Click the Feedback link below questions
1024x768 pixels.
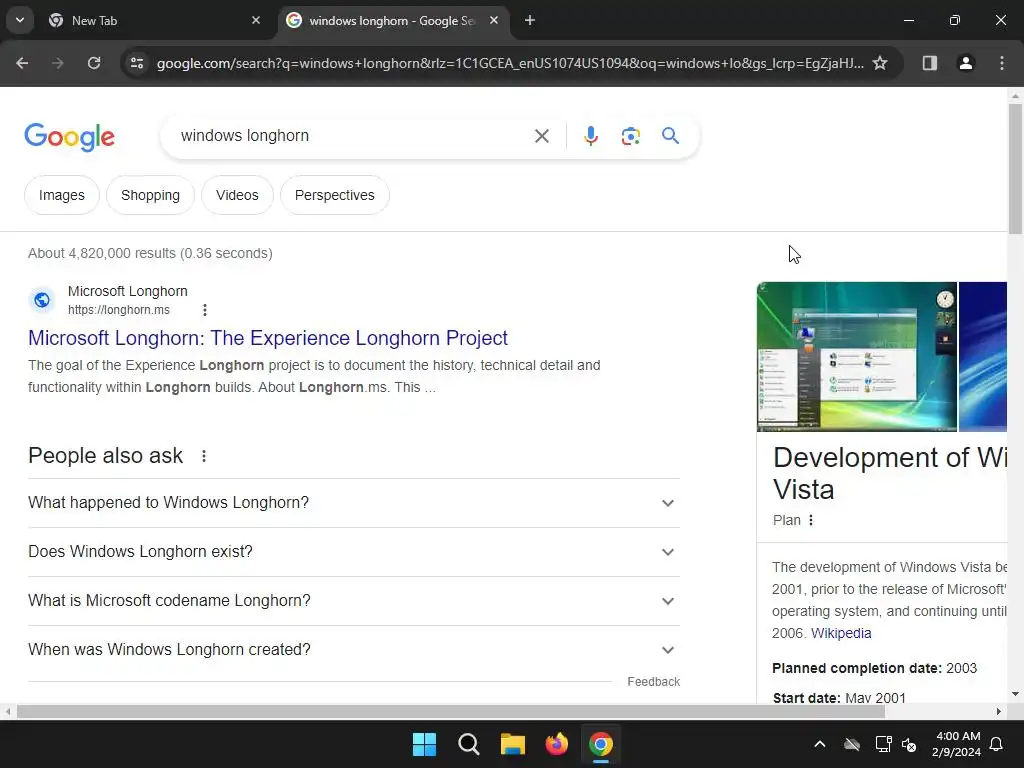(653, 682)
